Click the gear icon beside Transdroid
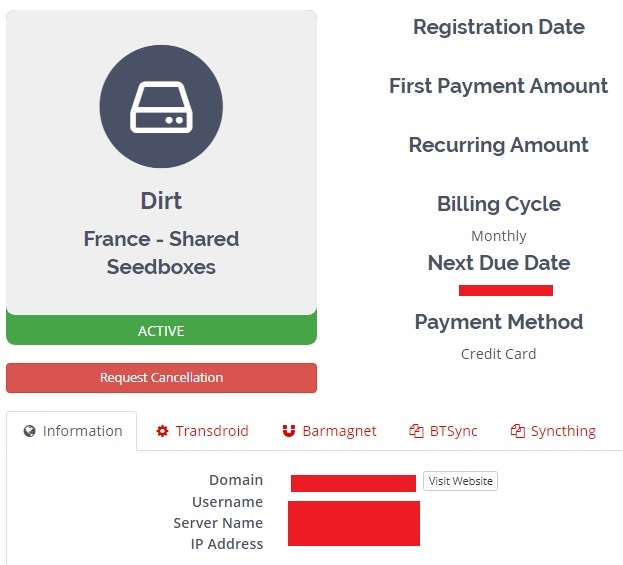 pos(162,431)
